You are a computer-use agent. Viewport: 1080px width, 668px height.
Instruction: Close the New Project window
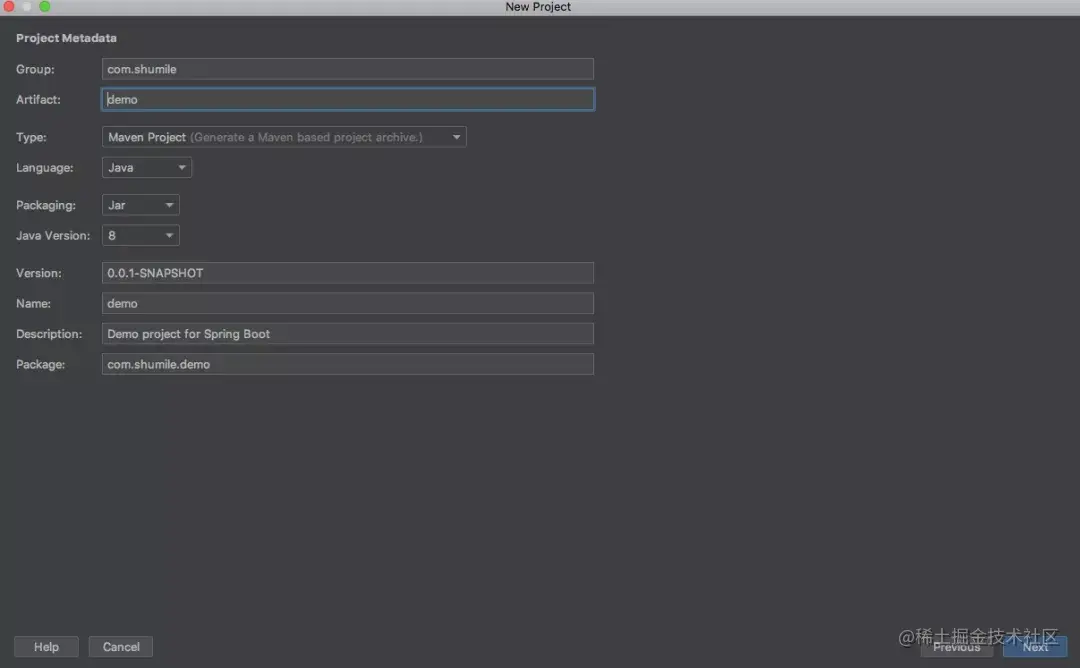[9, 6]
